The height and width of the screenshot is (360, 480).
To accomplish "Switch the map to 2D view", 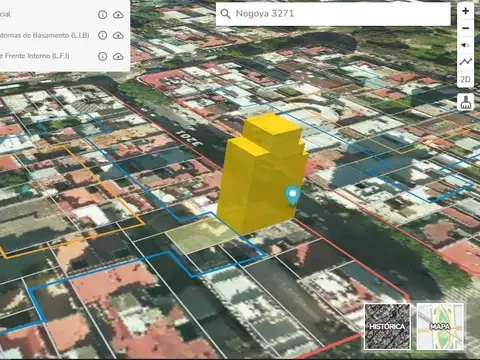I will pos(466,79).
